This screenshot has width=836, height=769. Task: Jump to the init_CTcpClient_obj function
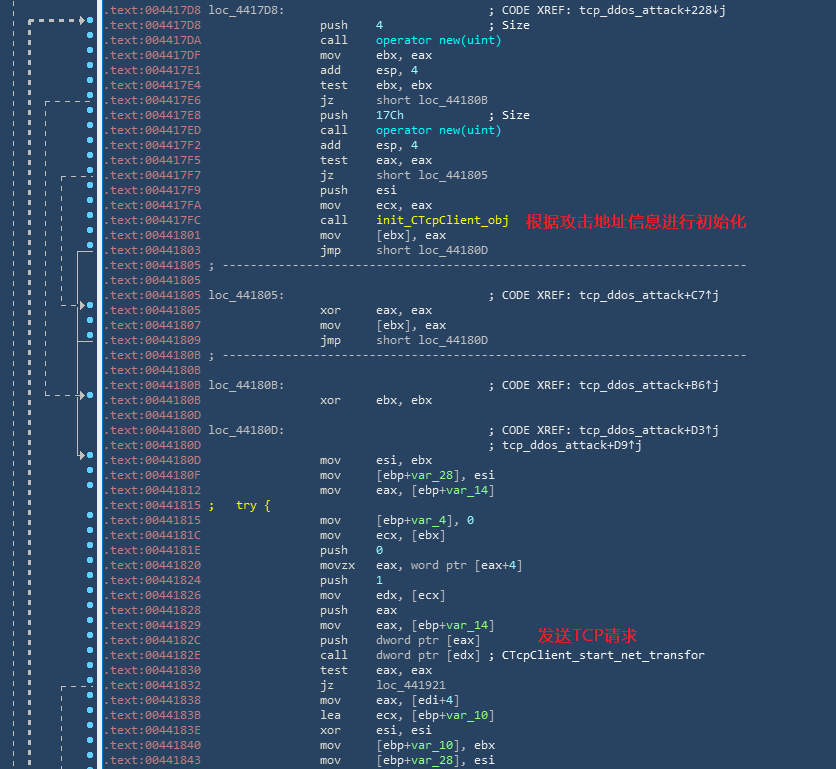click(x=442, y=220)
